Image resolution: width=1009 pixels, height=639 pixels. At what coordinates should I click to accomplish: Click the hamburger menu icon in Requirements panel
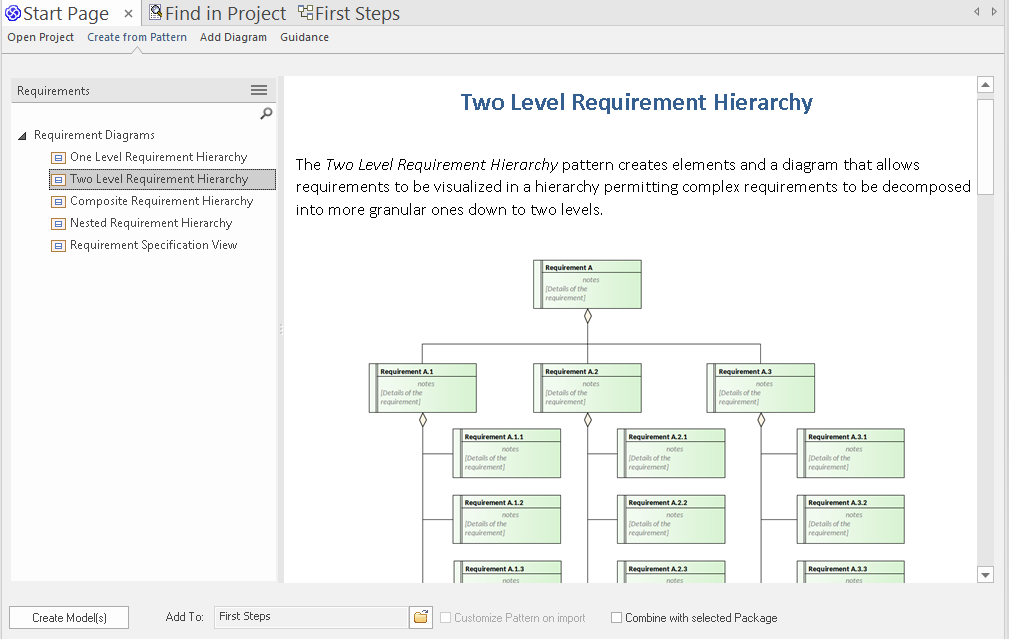point(259,90)
